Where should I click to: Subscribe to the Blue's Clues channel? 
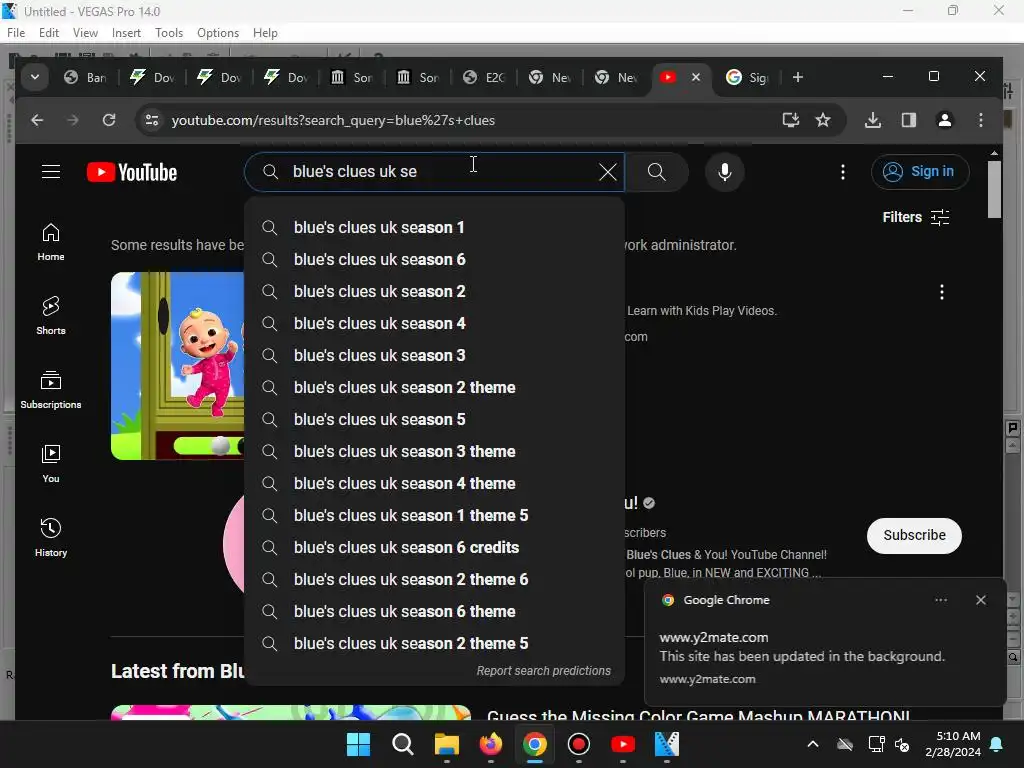pos(914,536)
